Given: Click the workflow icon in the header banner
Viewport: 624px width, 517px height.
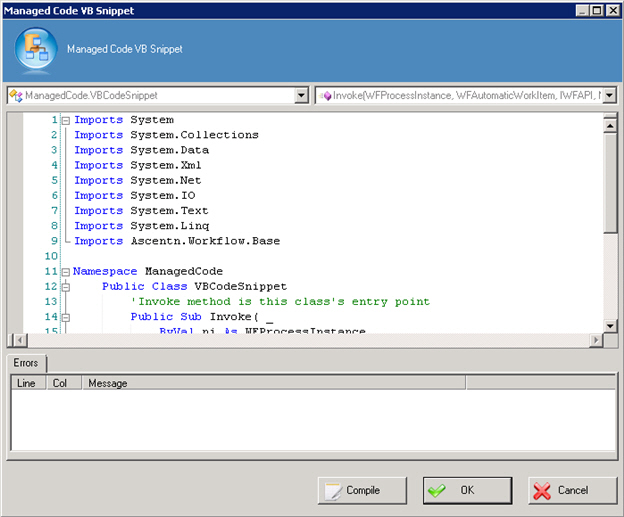Looking at the screenshot, I should [x=36, y=48].
